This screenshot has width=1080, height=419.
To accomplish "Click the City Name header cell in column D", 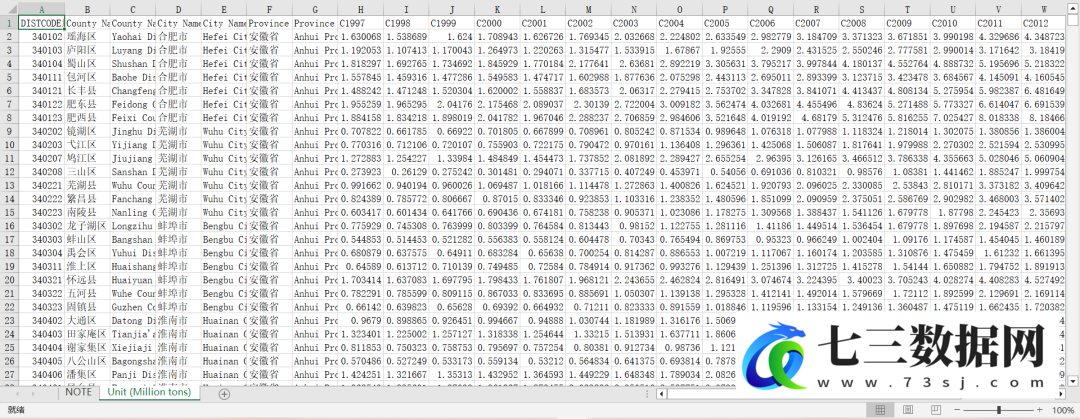I will point(178,23).
